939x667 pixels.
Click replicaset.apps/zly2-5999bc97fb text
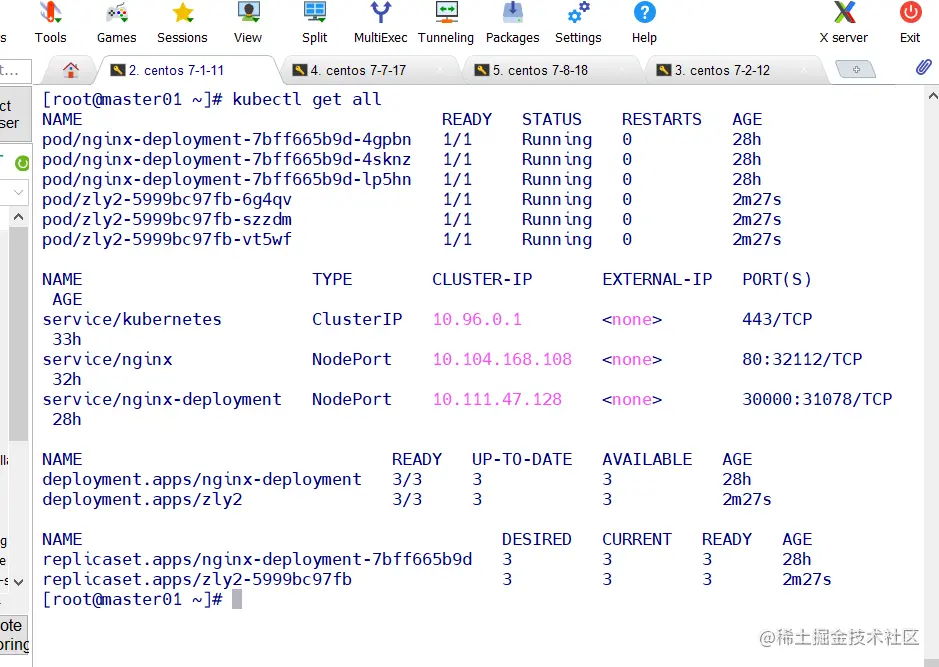197,579
